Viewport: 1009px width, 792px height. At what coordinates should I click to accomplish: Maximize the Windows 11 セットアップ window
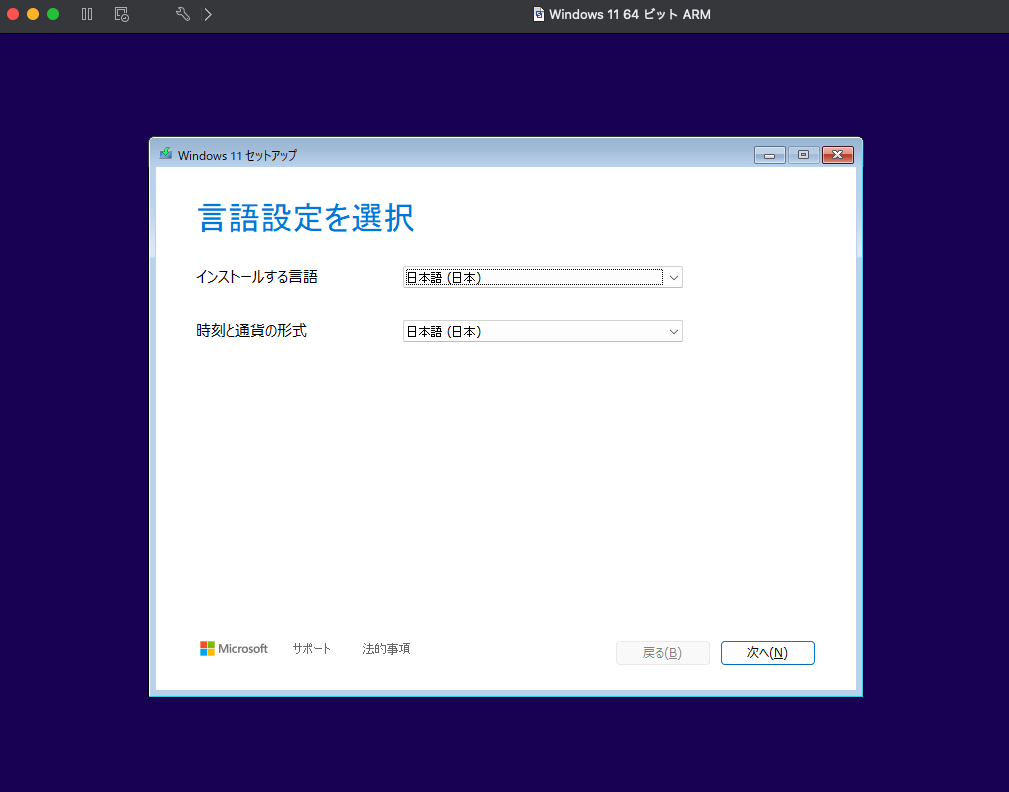(802, 155)
